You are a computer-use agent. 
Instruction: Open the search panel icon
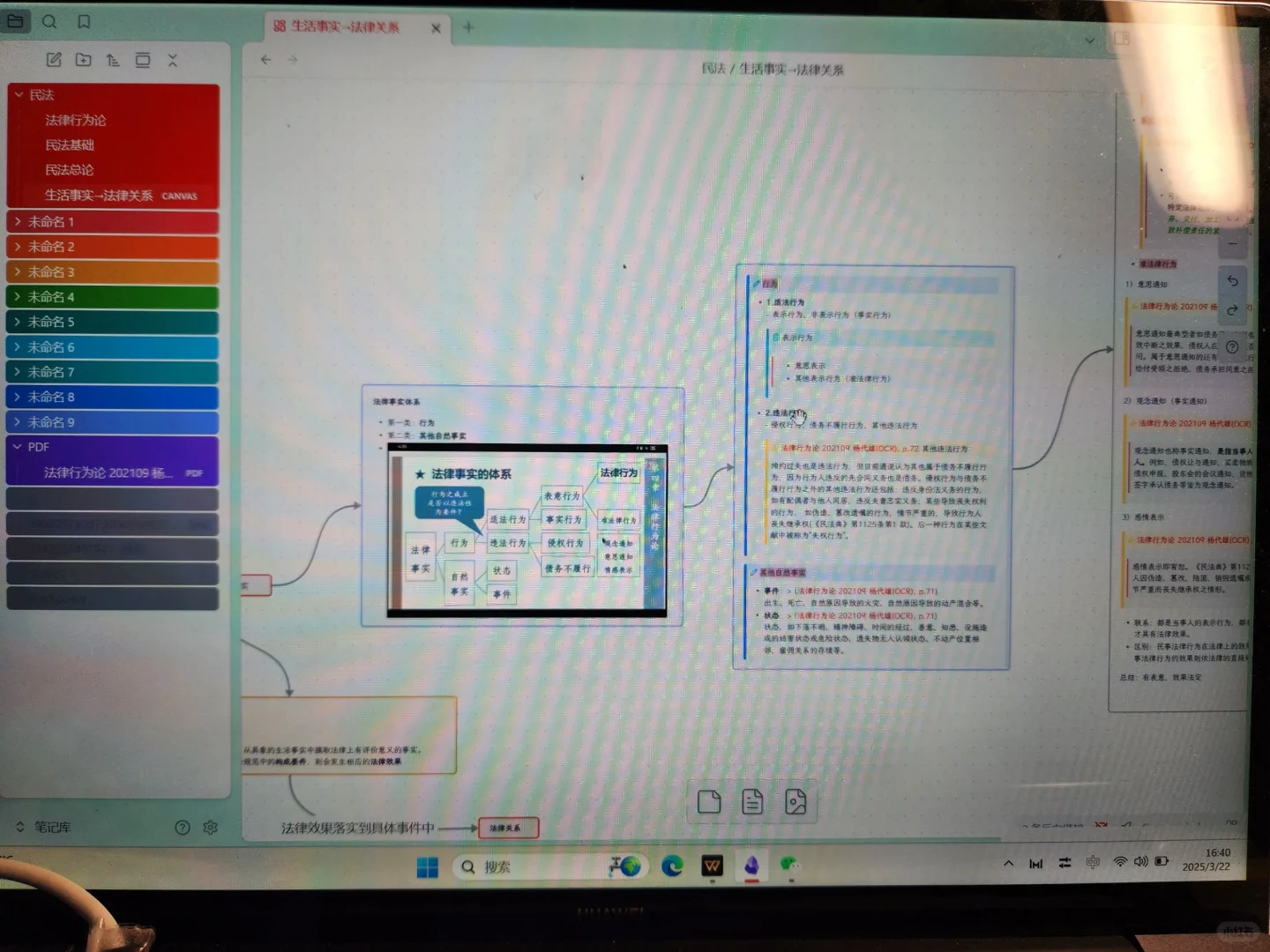(x=49, y=21)
